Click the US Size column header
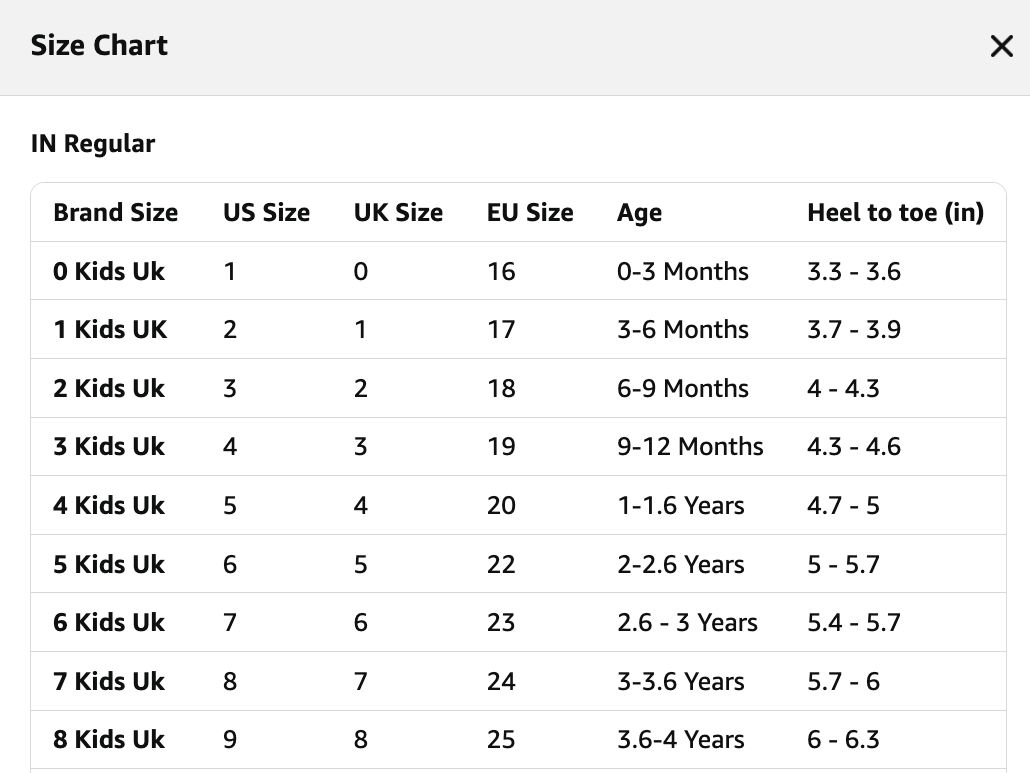This screenshot has width=1030, height=773. (x=266, y=213)
